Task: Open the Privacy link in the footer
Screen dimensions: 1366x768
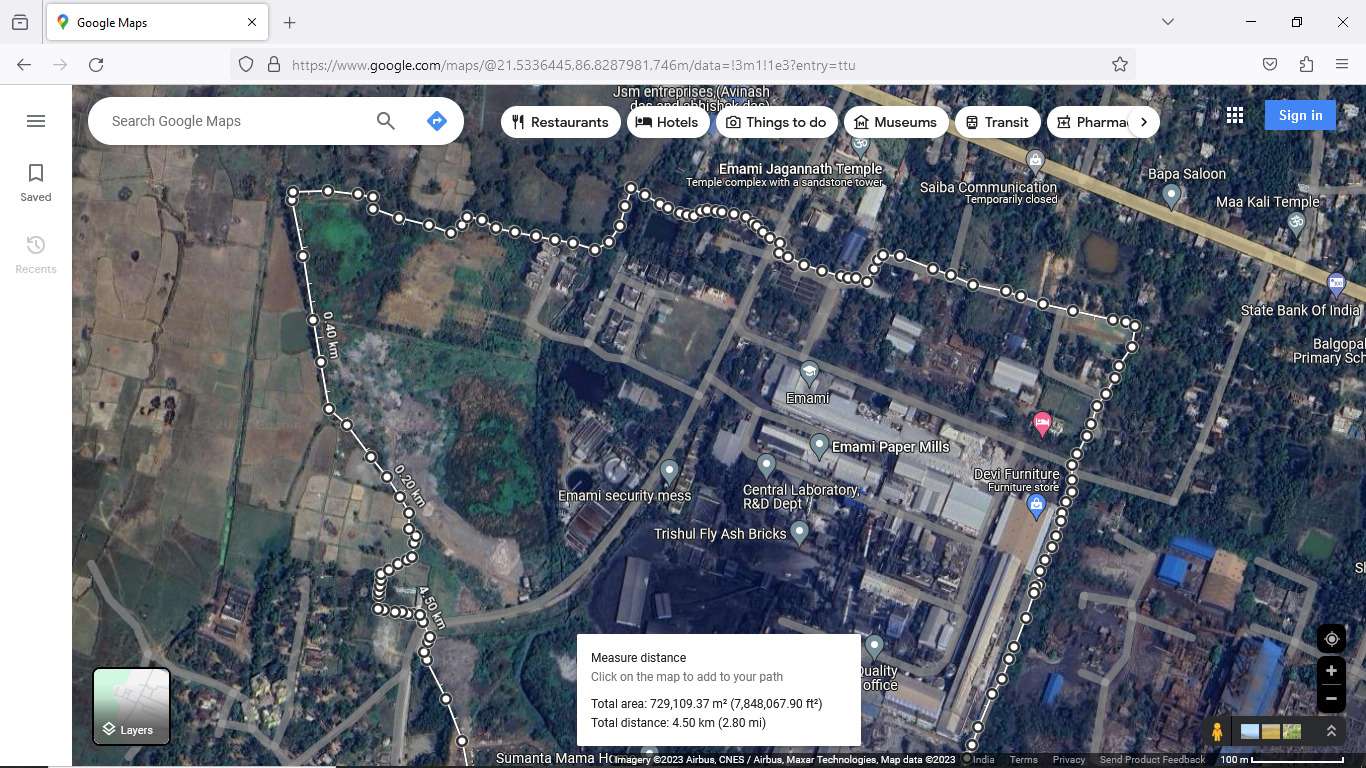Action: tap(1068, 760)
